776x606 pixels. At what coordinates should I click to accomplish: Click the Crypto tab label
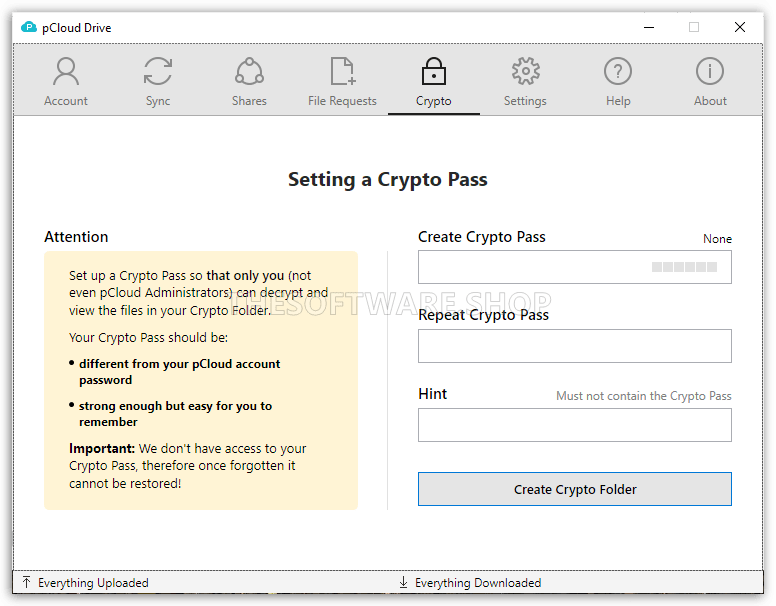(434, 101)
